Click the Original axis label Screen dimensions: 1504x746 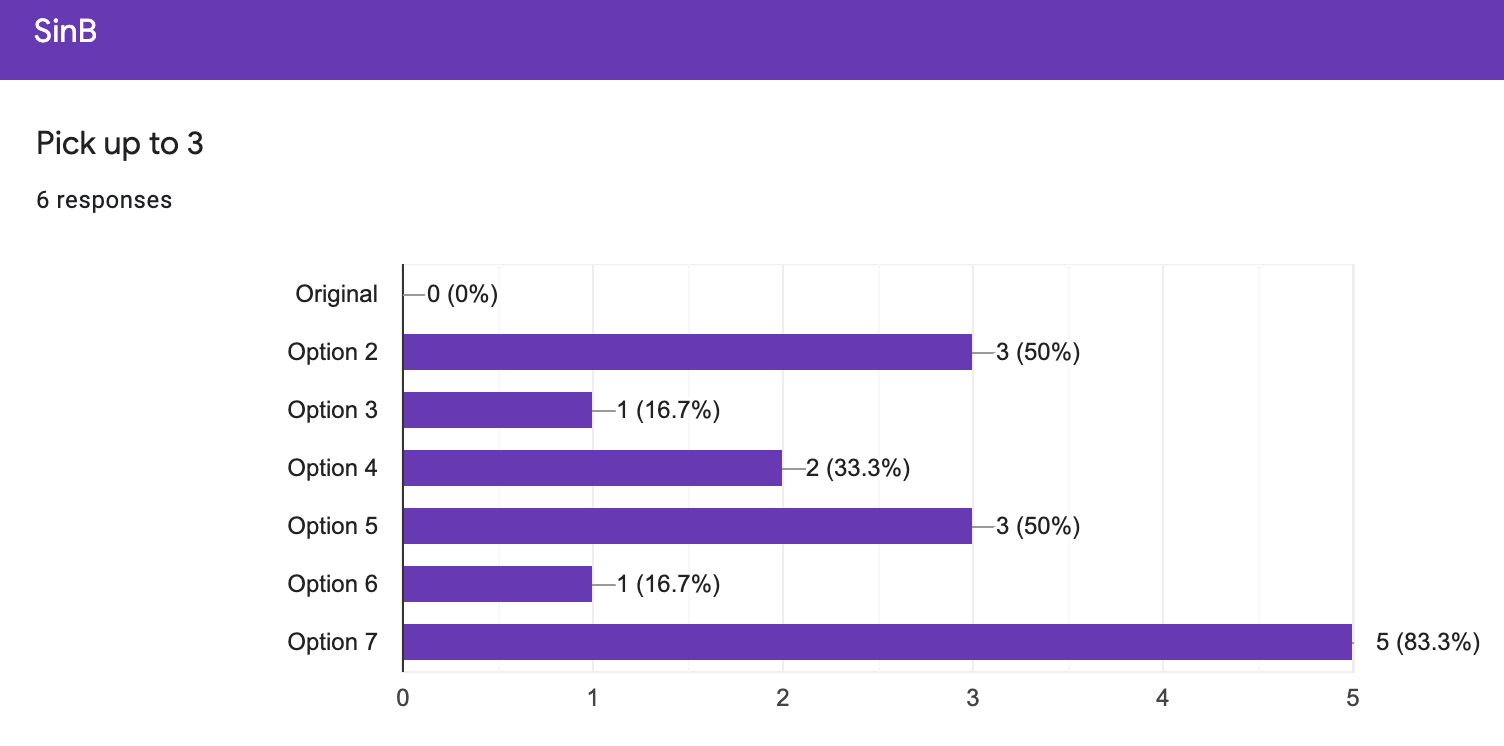(336, 294)
